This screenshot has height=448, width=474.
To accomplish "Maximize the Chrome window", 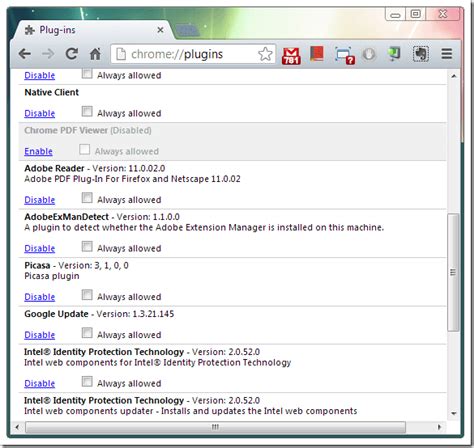I will [415, 14].
